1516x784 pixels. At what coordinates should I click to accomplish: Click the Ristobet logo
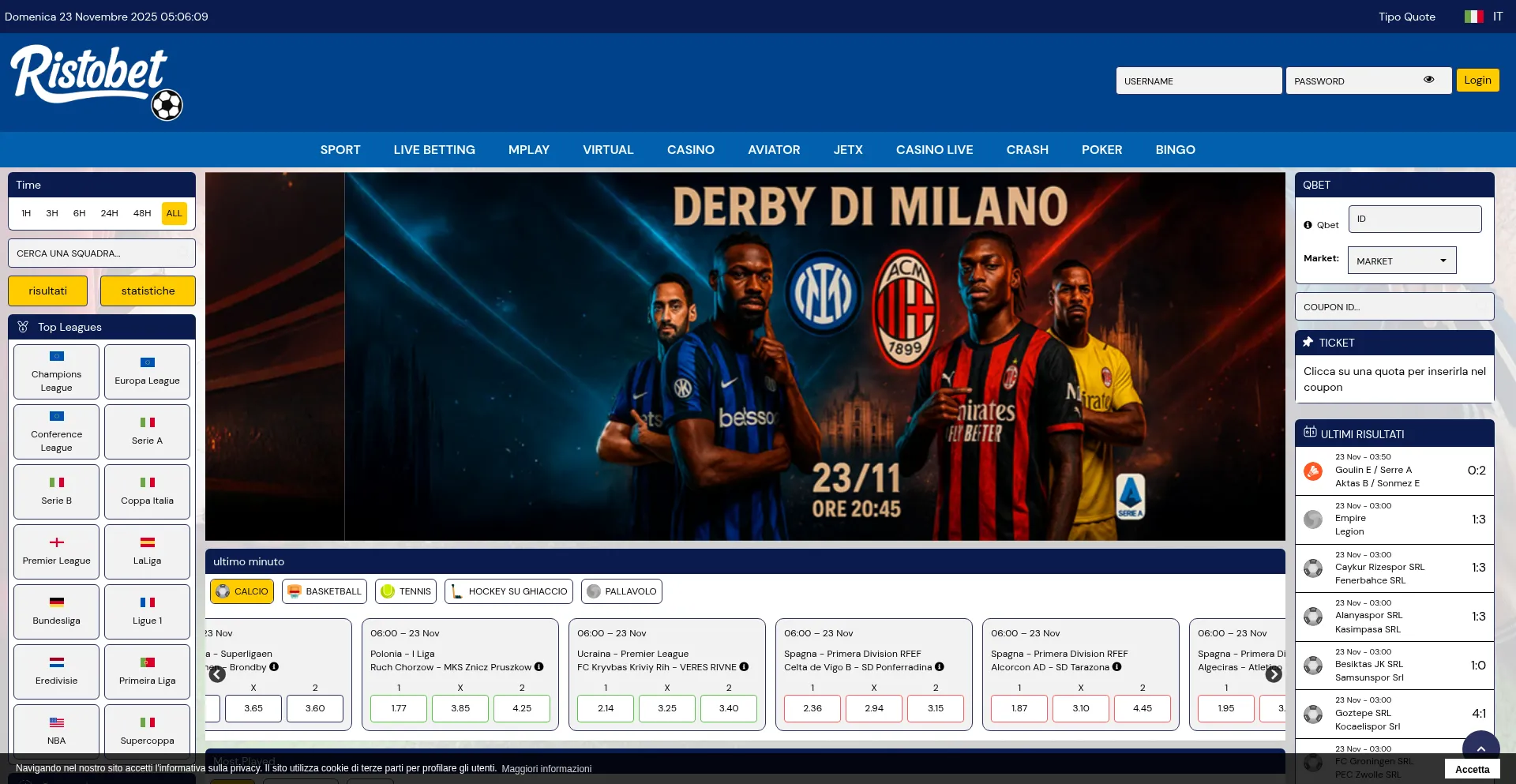96,82
